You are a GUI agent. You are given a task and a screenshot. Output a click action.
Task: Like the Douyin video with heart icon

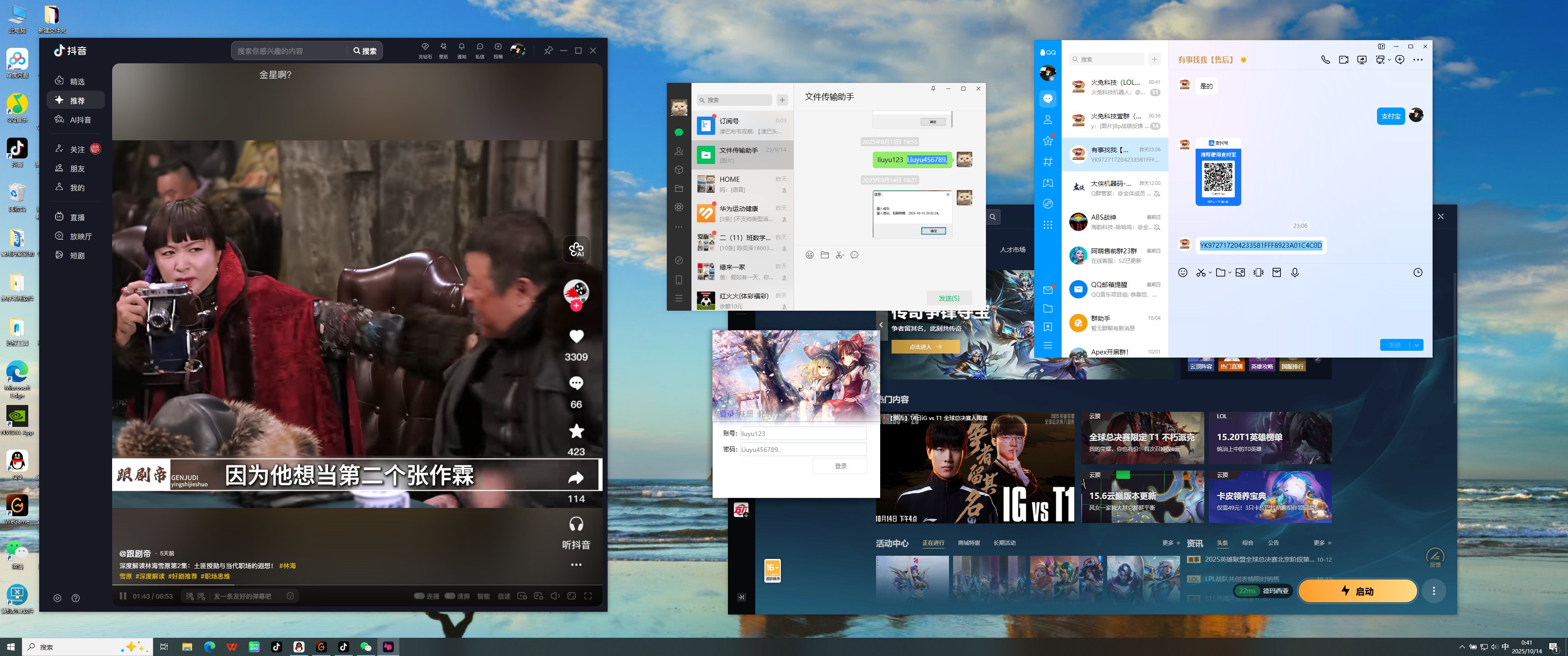pos(576,336)
